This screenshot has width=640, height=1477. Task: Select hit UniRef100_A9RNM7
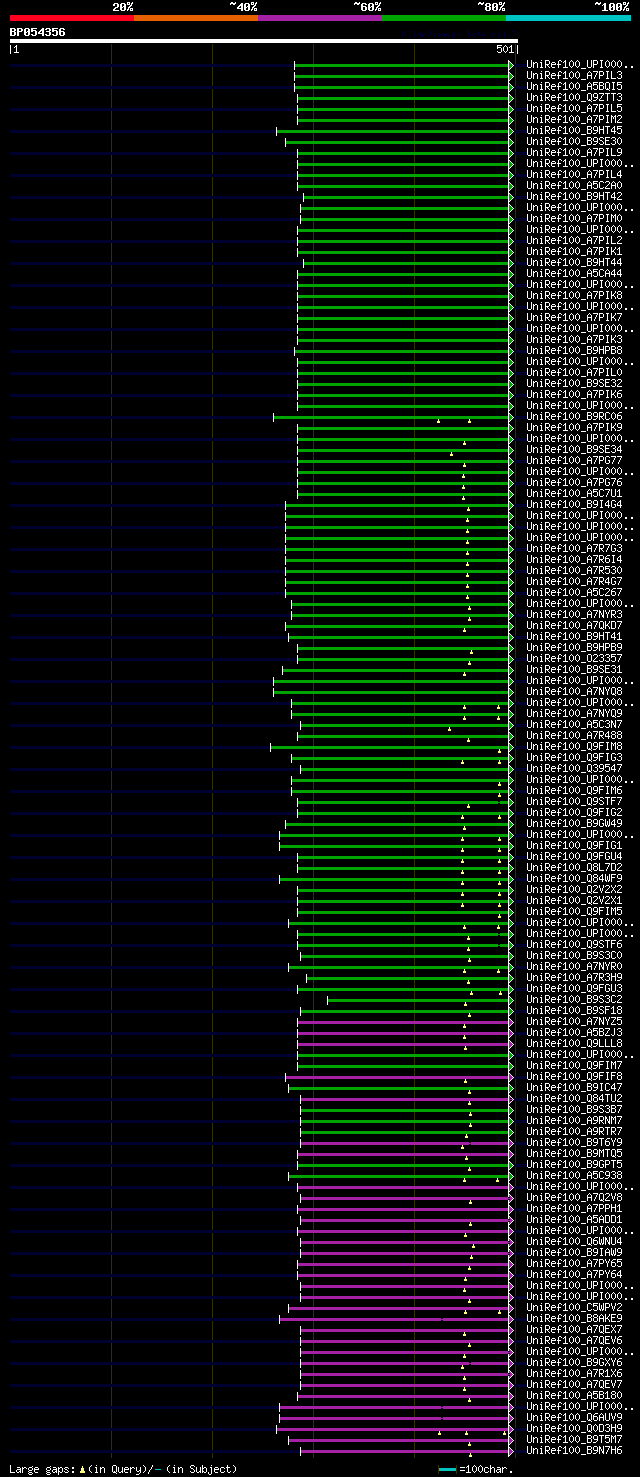pyautogui.click(x=574, y=1120)
